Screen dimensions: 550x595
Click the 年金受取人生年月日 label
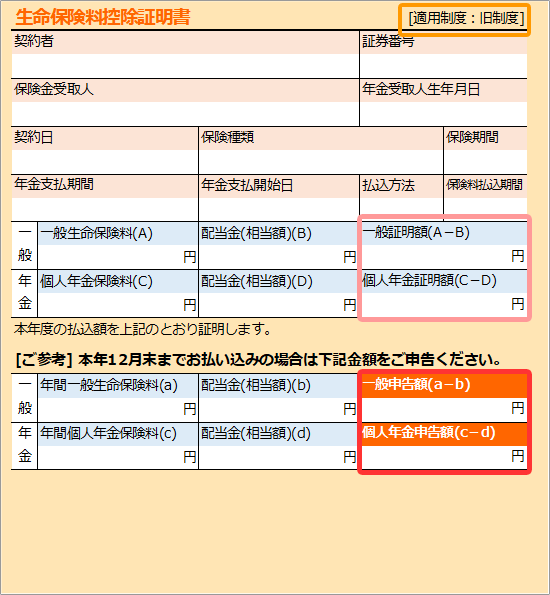[x=421, y=89]
